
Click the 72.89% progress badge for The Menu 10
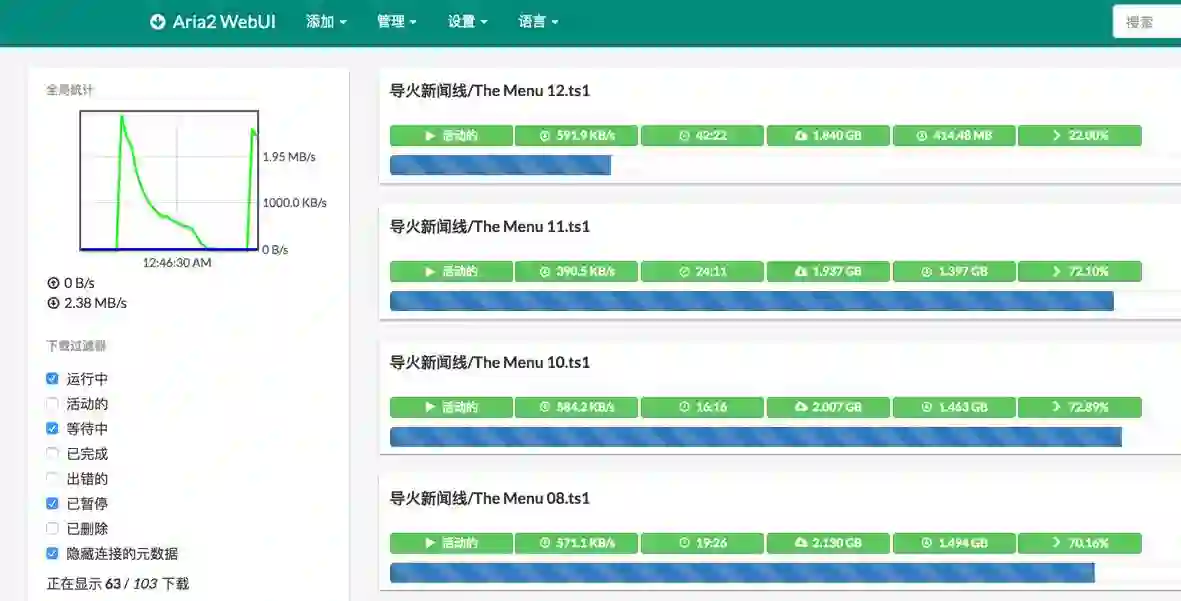tap(1079, 407)
